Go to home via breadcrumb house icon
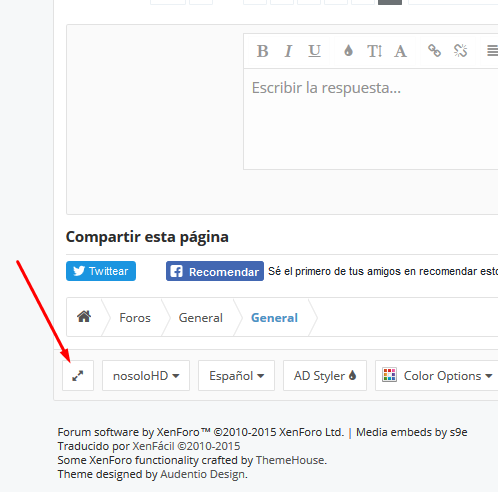Screen dimensions: 498x492 84,316
